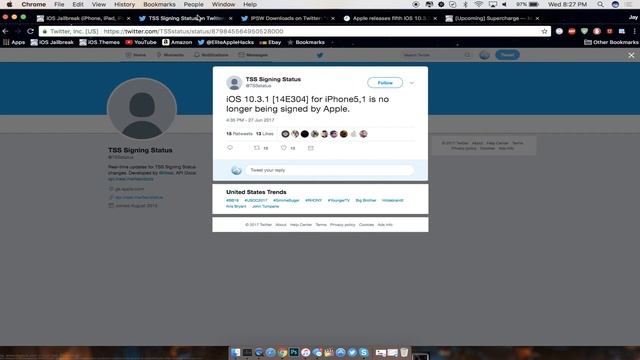Go back with the browser back arrow
640x360 pixels.
click(5, 31)
